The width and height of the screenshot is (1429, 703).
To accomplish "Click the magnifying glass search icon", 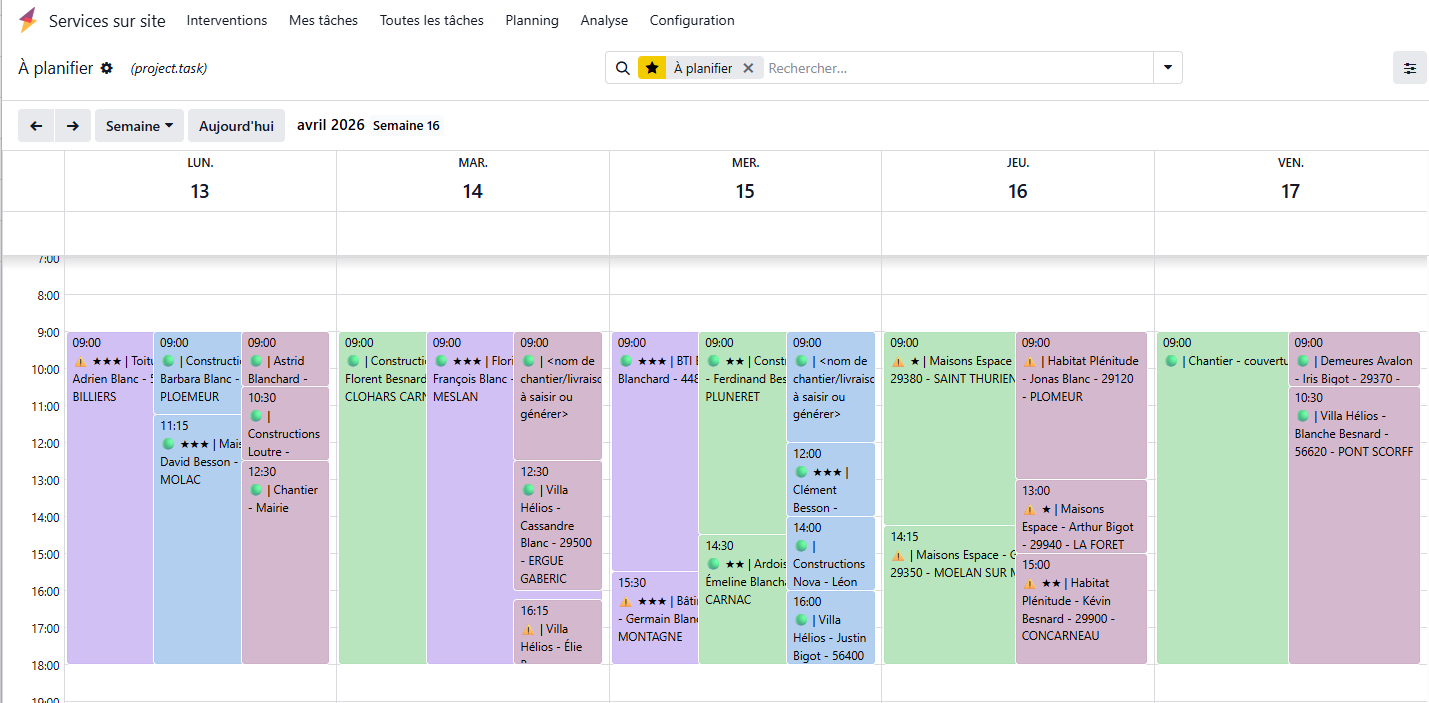I will 622,68.
